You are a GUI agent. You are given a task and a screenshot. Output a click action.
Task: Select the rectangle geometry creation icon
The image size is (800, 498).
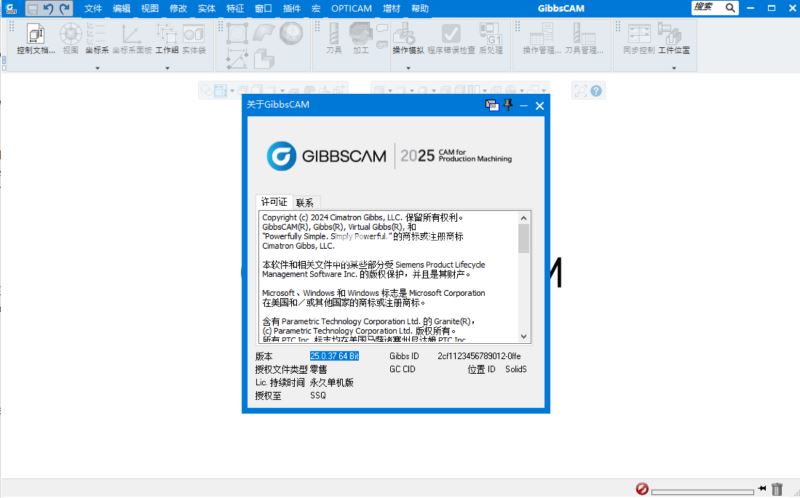pyautogui.click(x=237, y=34)
